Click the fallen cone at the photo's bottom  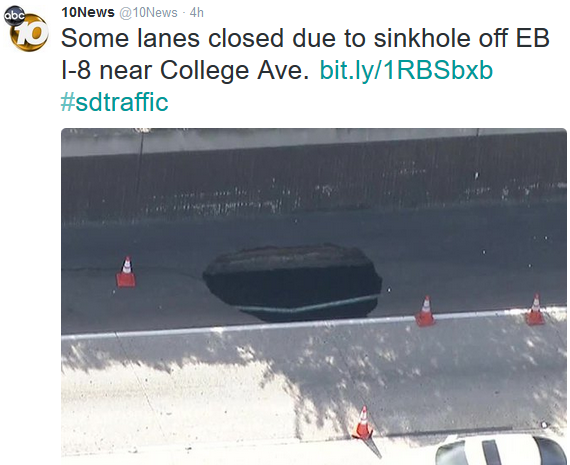click(365, 431)
